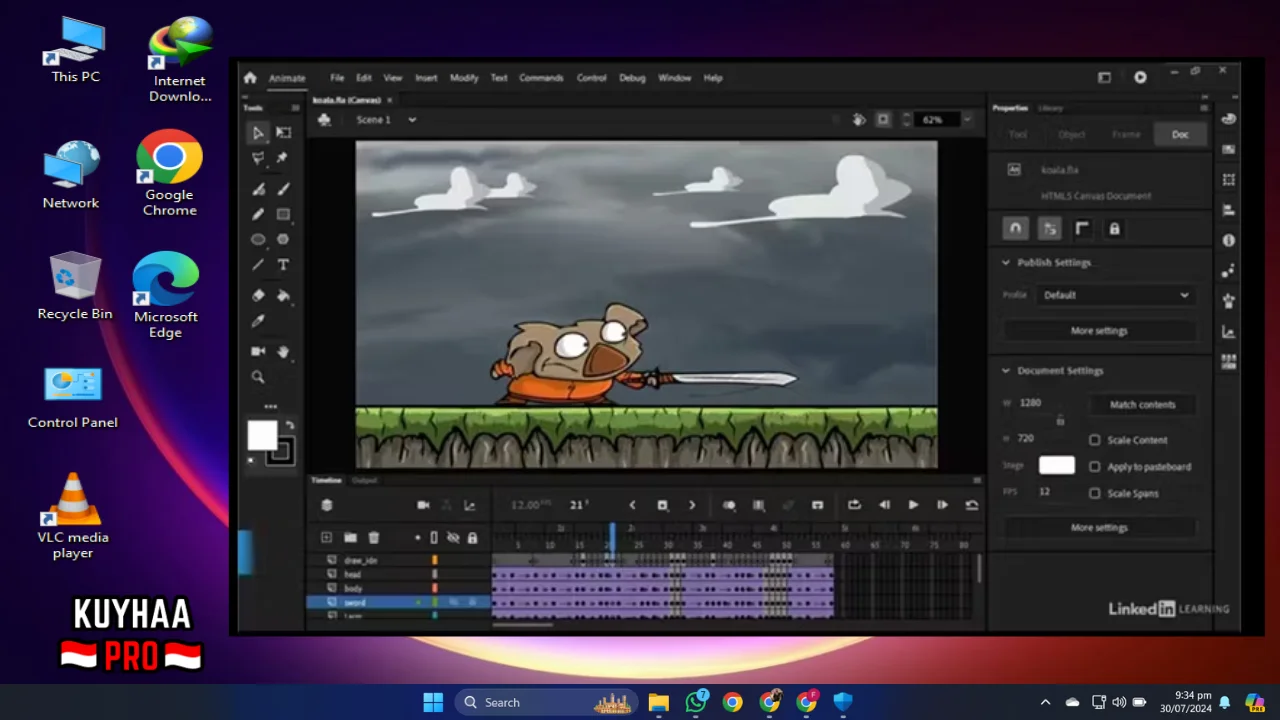Viewport: 1280px width, 720px height.
Task: Switch to the Library tab
Action: pos(1051,108)
